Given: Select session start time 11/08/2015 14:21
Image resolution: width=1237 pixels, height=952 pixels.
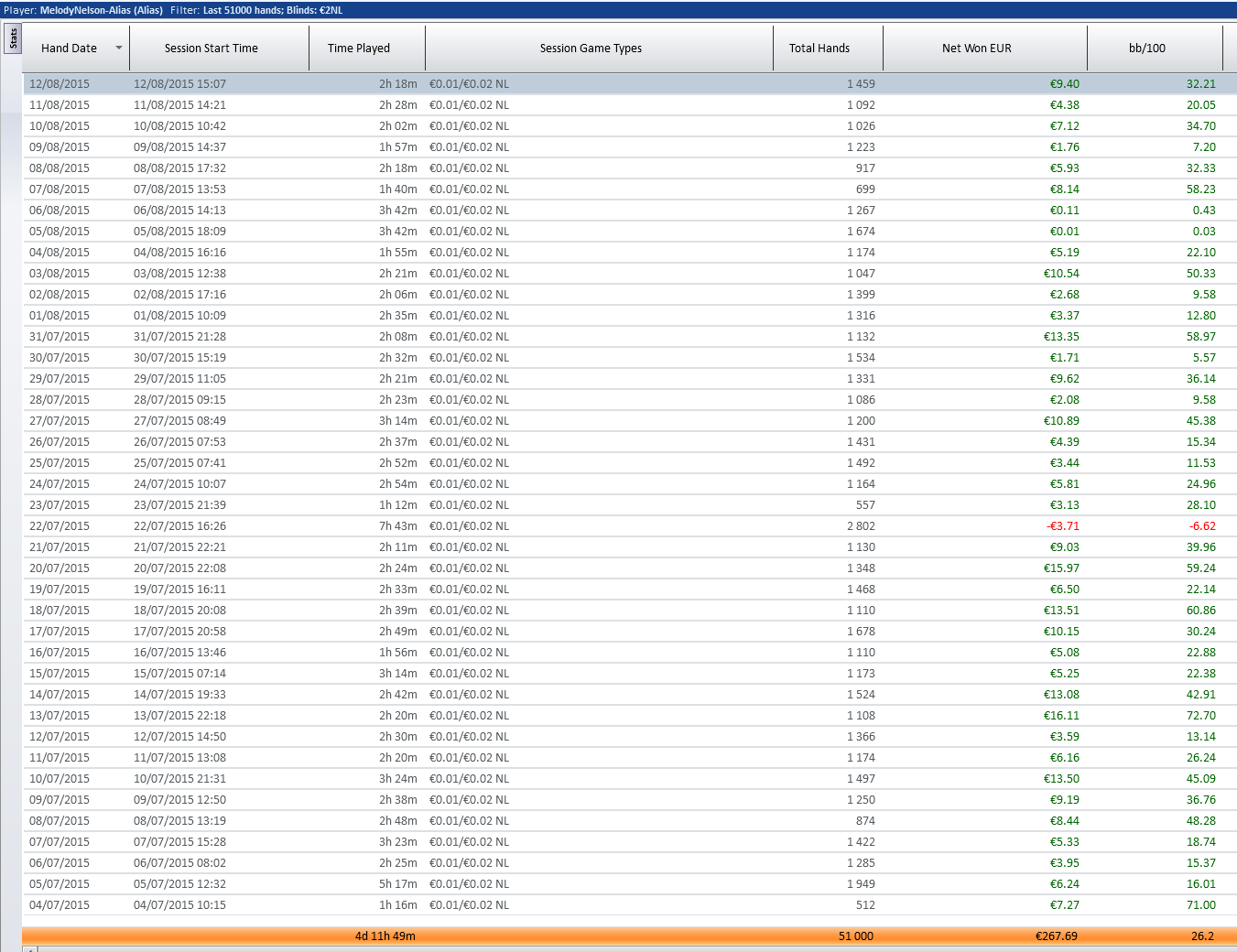Looking at the screenshot, I should point(179,105).
